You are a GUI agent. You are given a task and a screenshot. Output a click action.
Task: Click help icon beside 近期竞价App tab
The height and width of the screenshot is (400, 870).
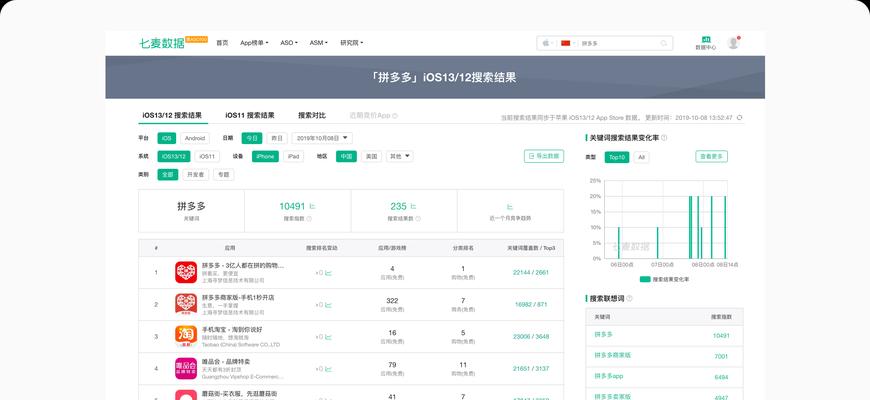point(395,116)
